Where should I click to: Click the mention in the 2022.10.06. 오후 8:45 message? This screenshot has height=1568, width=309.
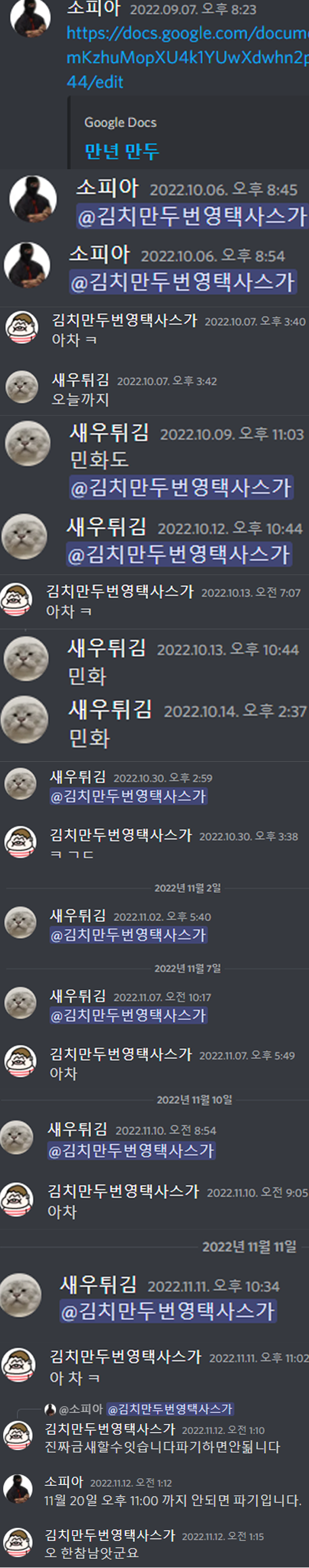click(x=192, y=217)
